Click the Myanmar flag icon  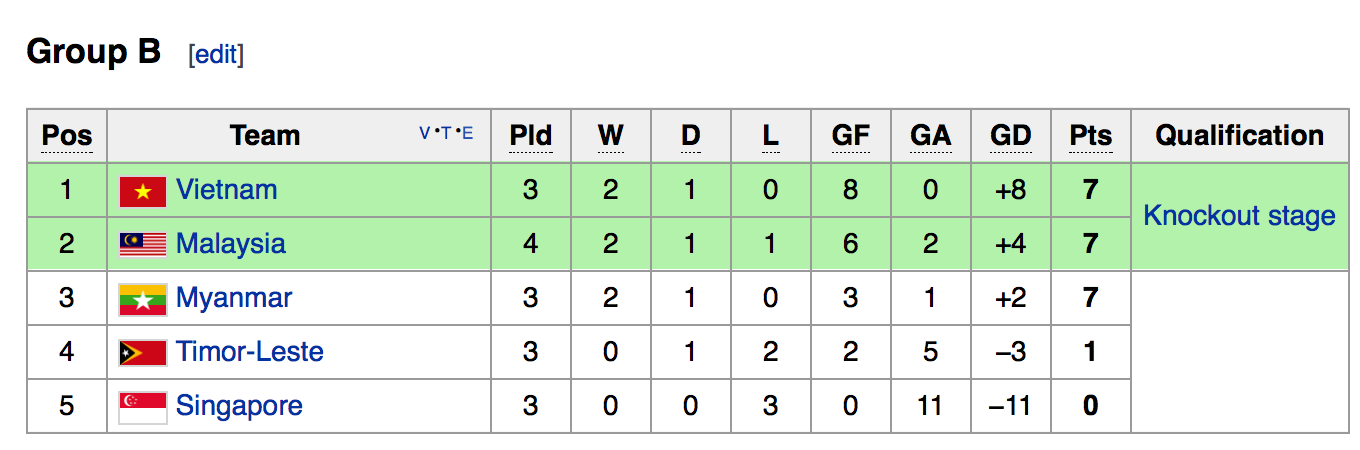tap(142, 299)
